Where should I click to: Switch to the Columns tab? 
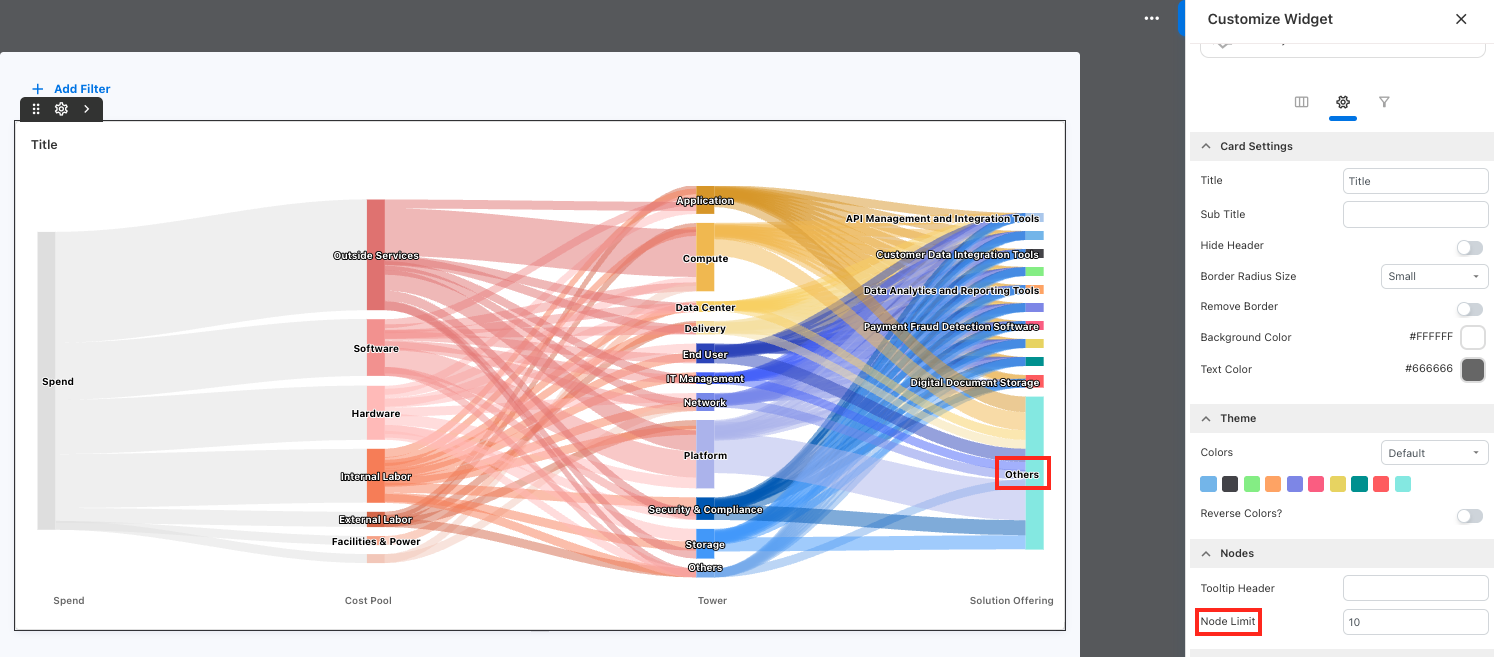pos(1301,101)
